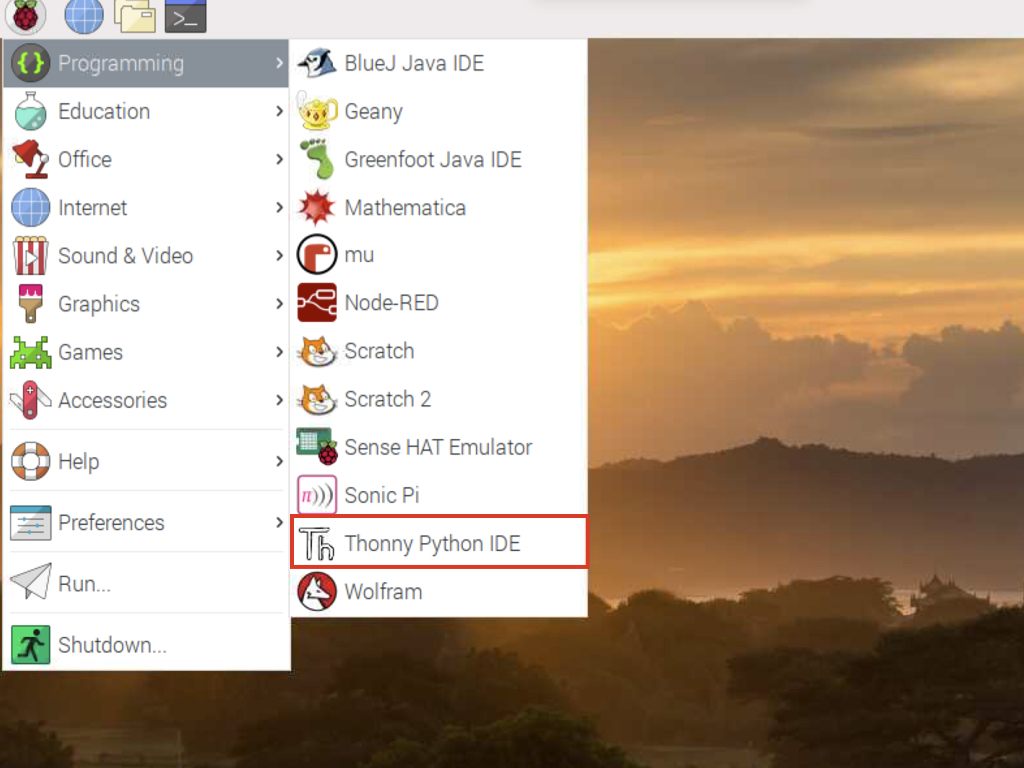Select the Education menu category label
The height and width of the screenshot is (768, 1024).
(104, 111)
